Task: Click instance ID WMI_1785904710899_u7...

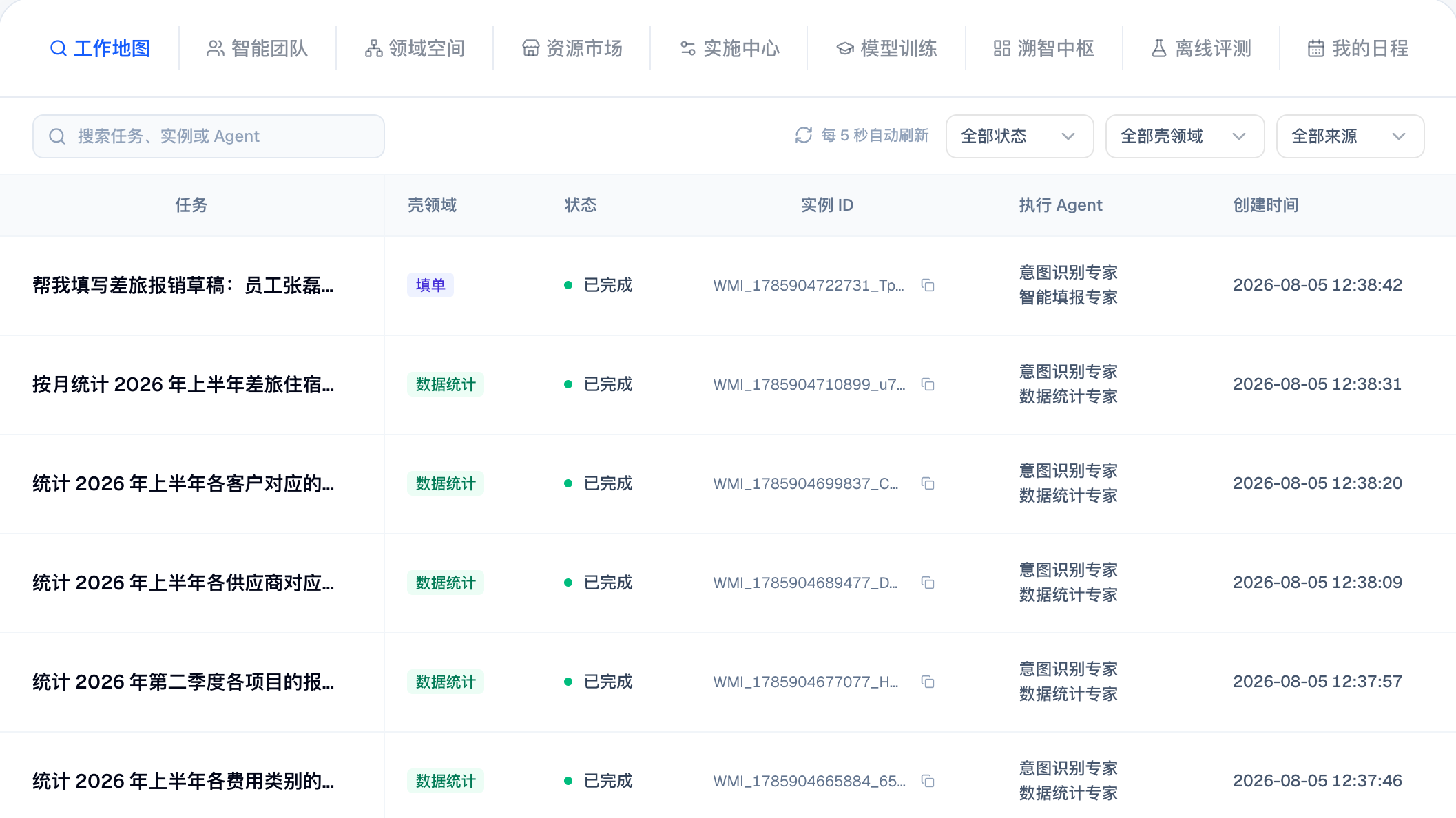Action: tap(809, 384)
